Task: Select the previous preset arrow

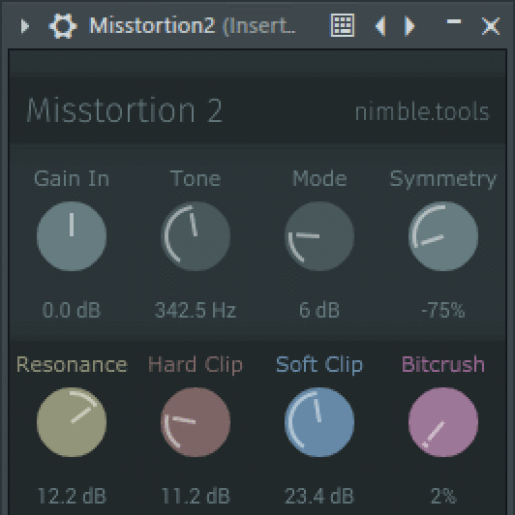Action: (x=381, y=26)
